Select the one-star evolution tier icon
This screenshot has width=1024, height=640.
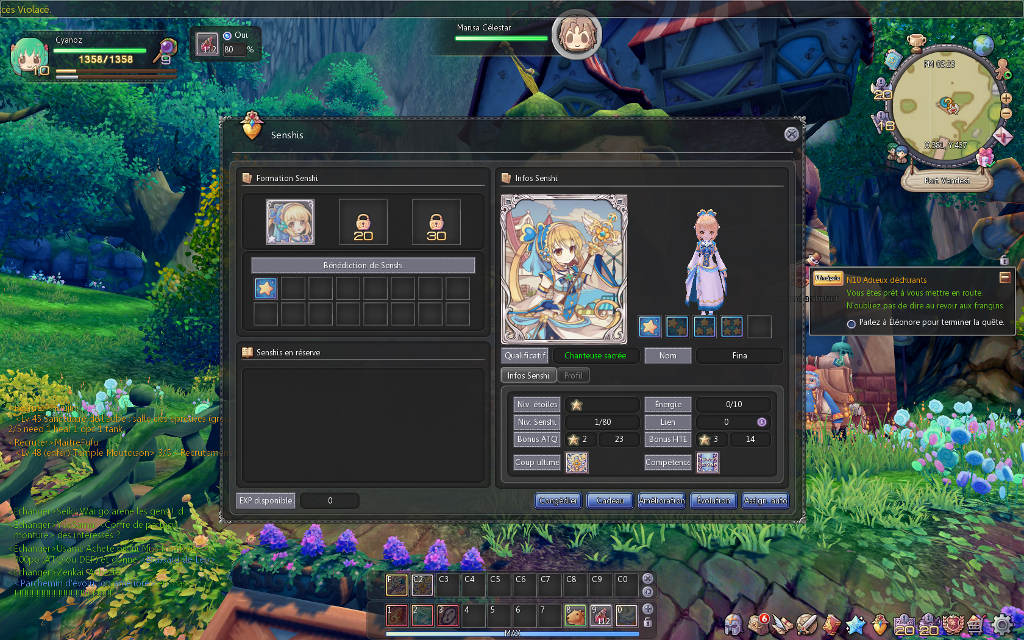click(649, 327)
